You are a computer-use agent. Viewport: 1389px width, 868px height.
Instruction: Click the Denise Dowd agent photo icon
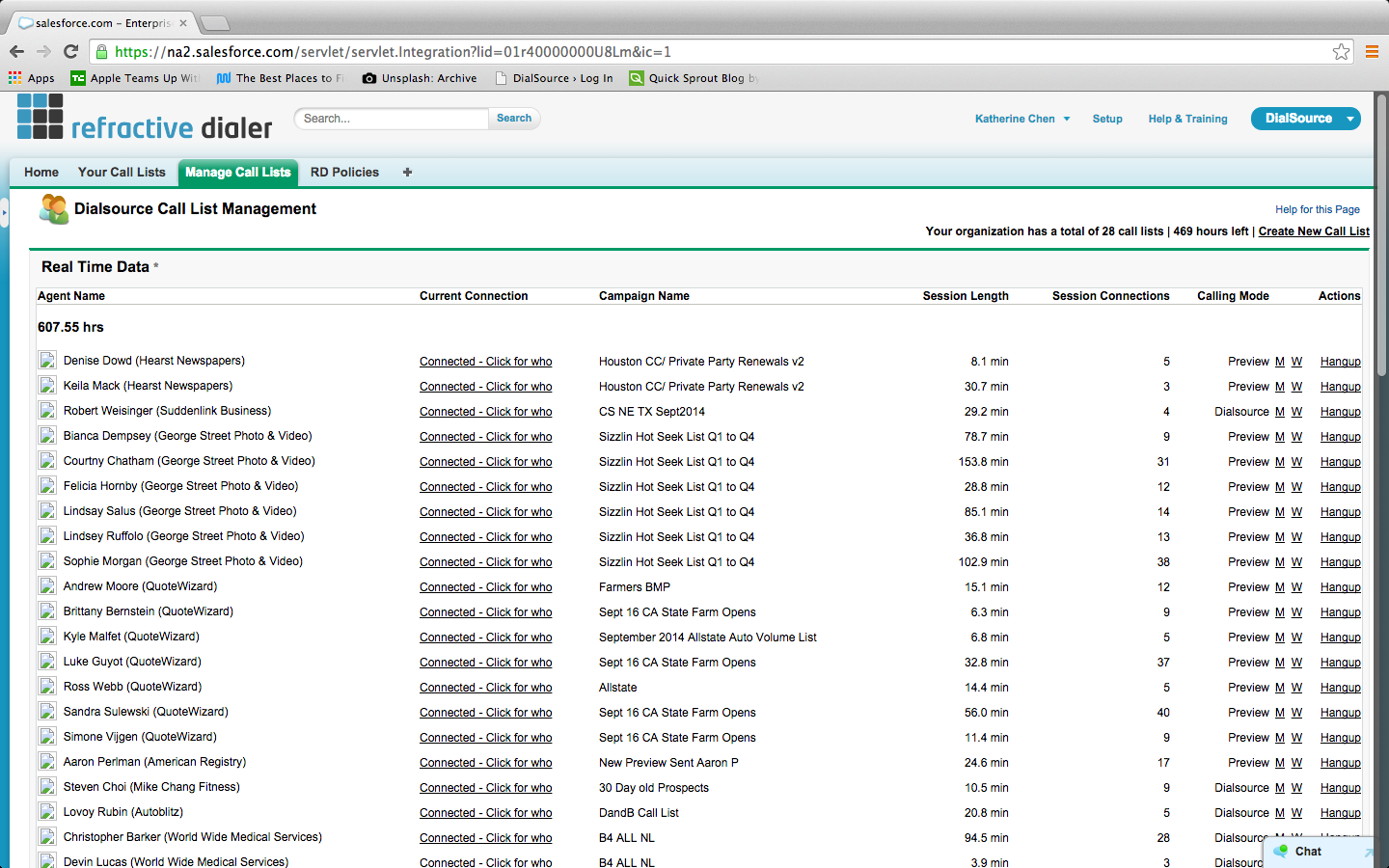(47, 361)
